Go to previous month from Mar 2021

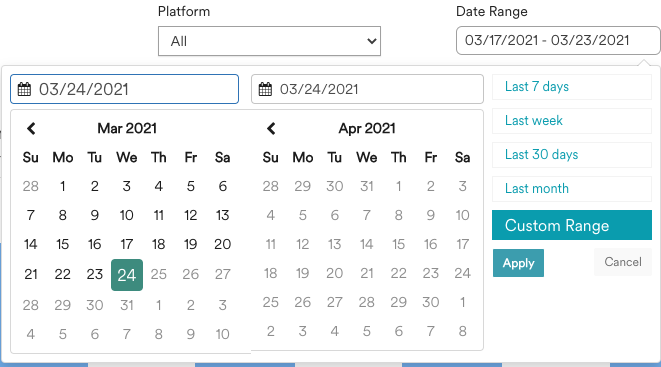(31, 129)
